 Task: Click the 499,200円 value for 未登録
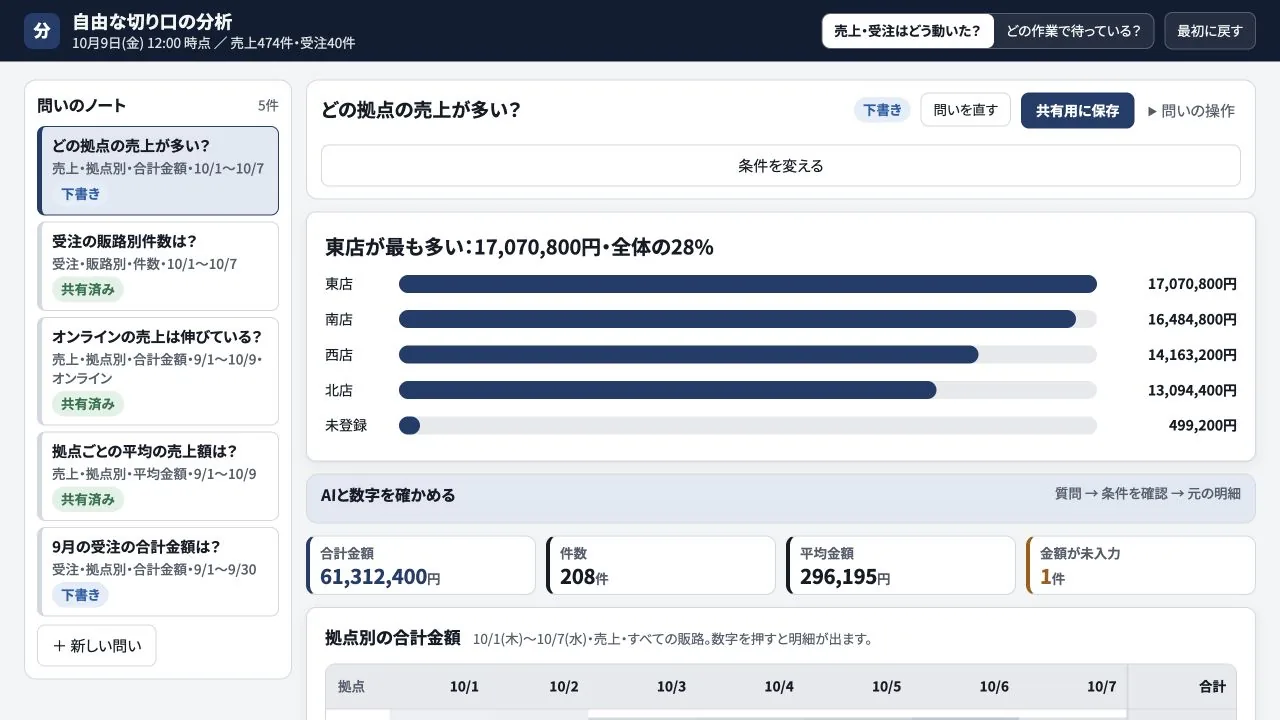(1203, 426)
